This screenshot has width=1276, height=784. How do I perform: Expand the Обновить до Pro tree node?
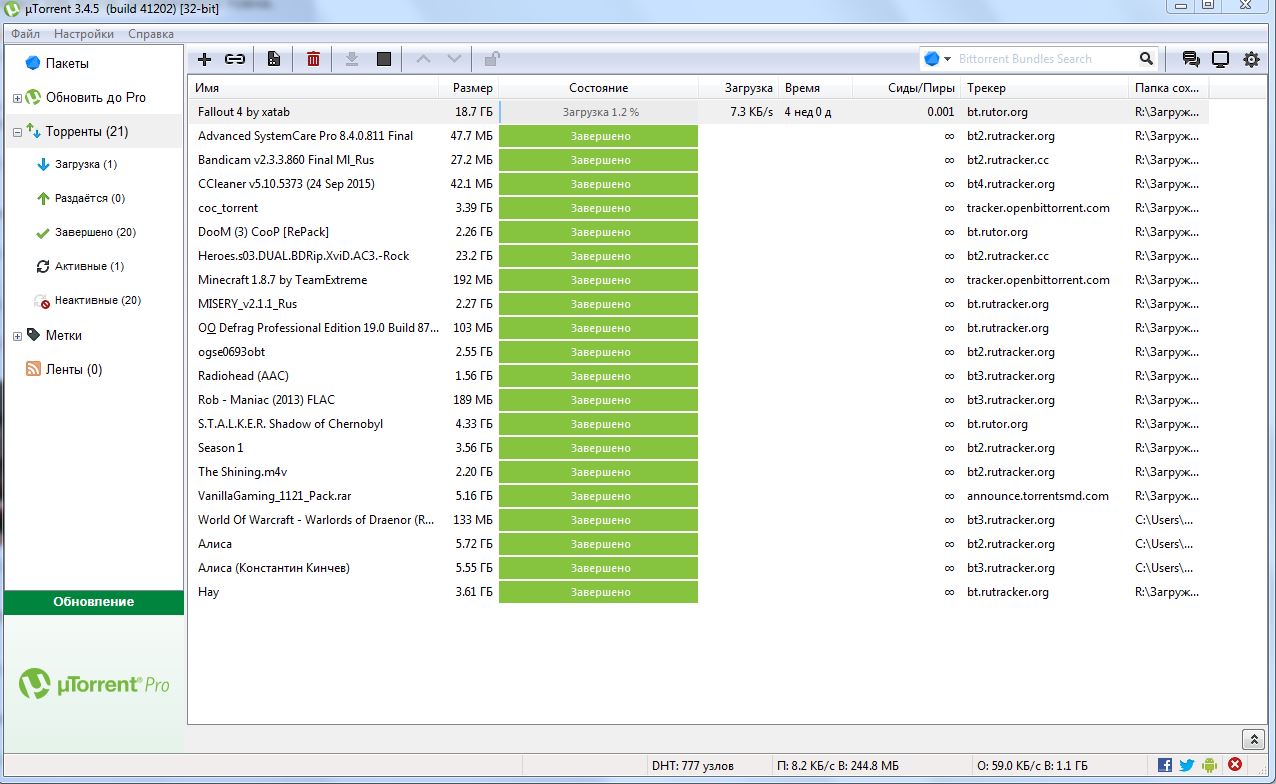click(17, 98)
